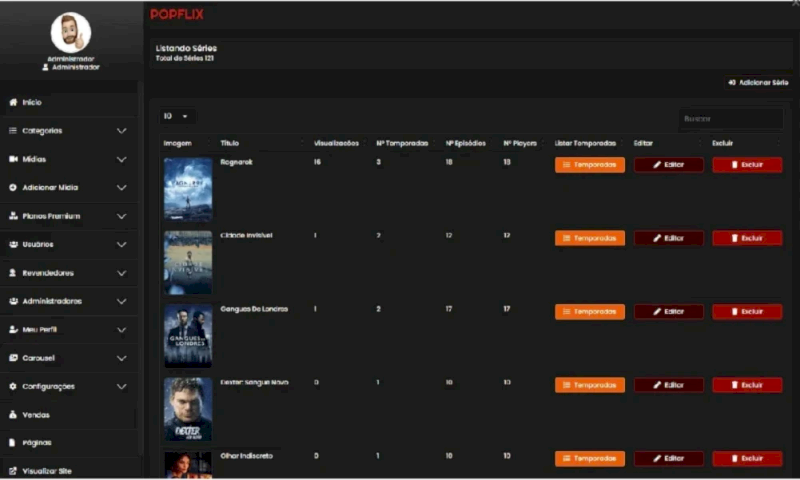Viewport: 800px width, 480px height.
Task: Click the icon beside Planos Premium
Action: point(13,216)
